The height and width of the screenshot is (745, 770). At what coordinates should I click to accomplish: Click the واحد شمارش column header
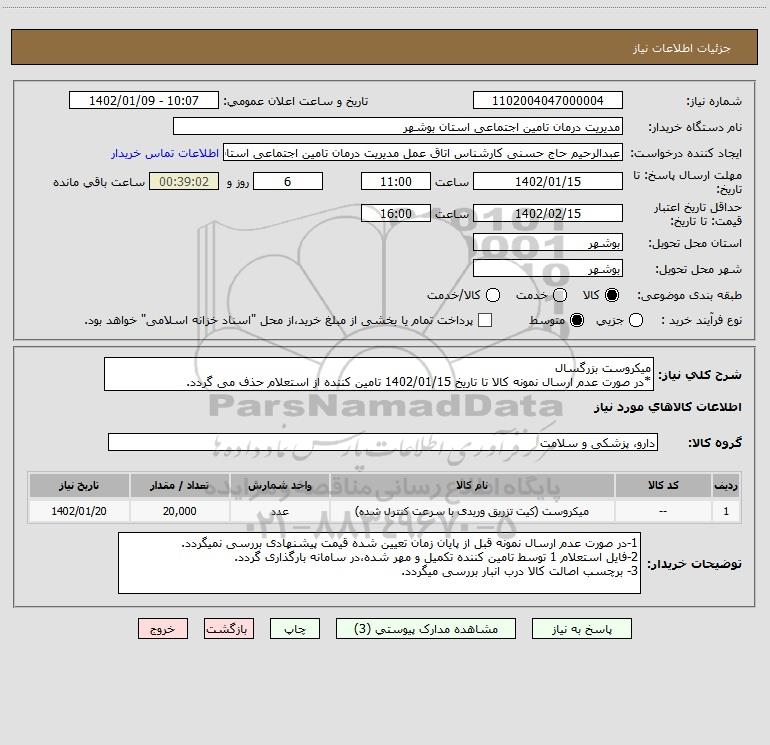tap(279, 485)
